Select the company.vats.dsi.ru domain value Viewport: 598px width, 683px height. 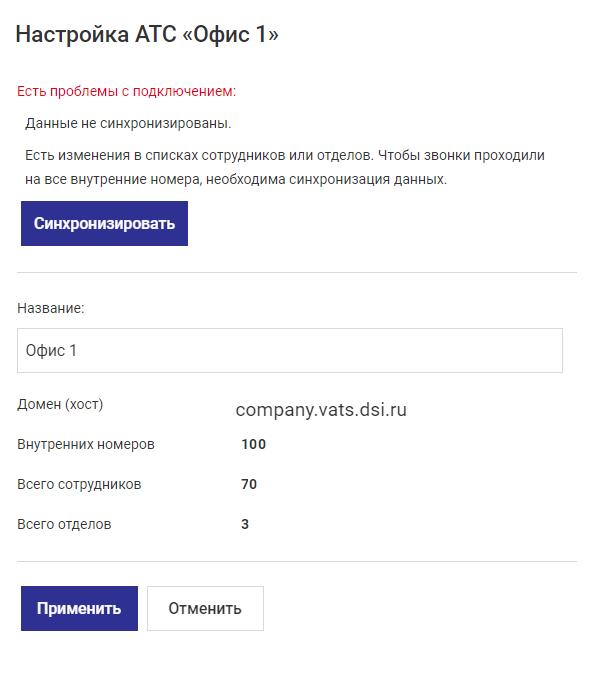(x=321, y=409)
